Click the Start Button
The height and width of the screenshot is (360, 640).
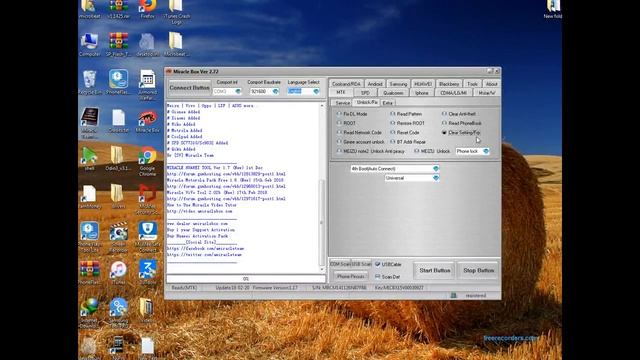pyautogui.click(x=435, y=271)
